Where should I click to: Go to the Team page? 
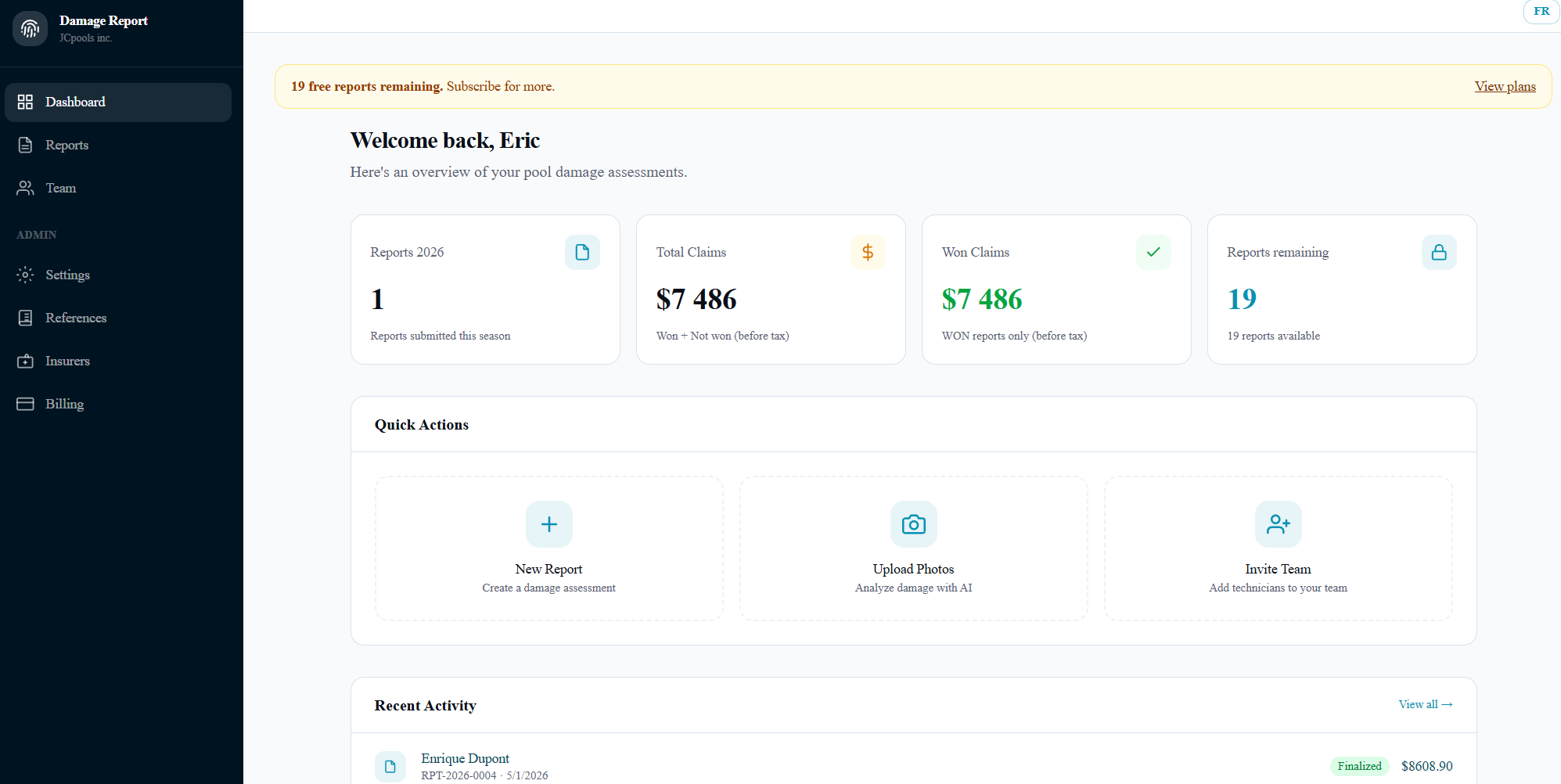click(x=118, y=189)
